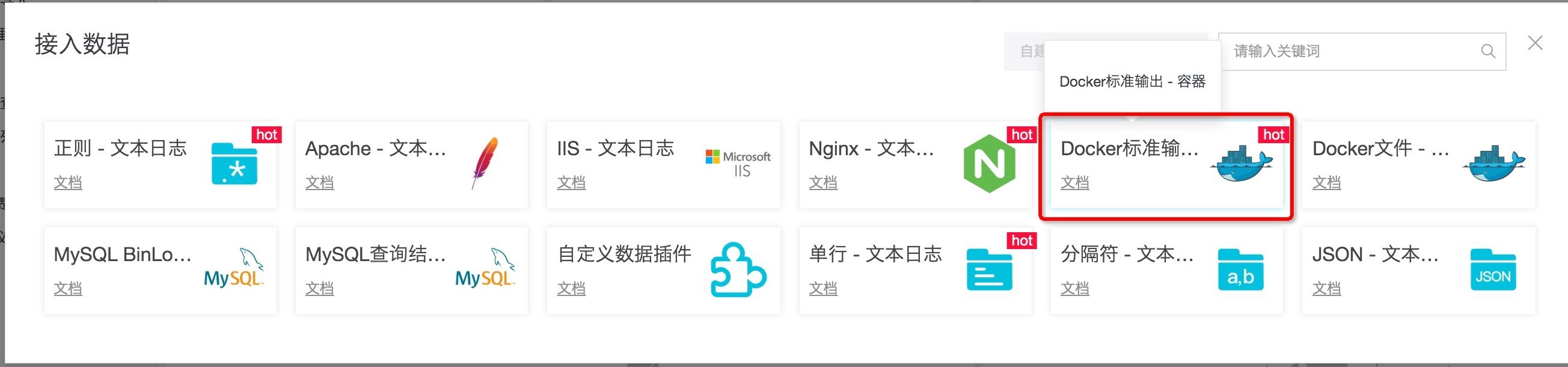
Task: Open 文档 link under MySQL查询结果 card
Action: (x=319, y=289)
